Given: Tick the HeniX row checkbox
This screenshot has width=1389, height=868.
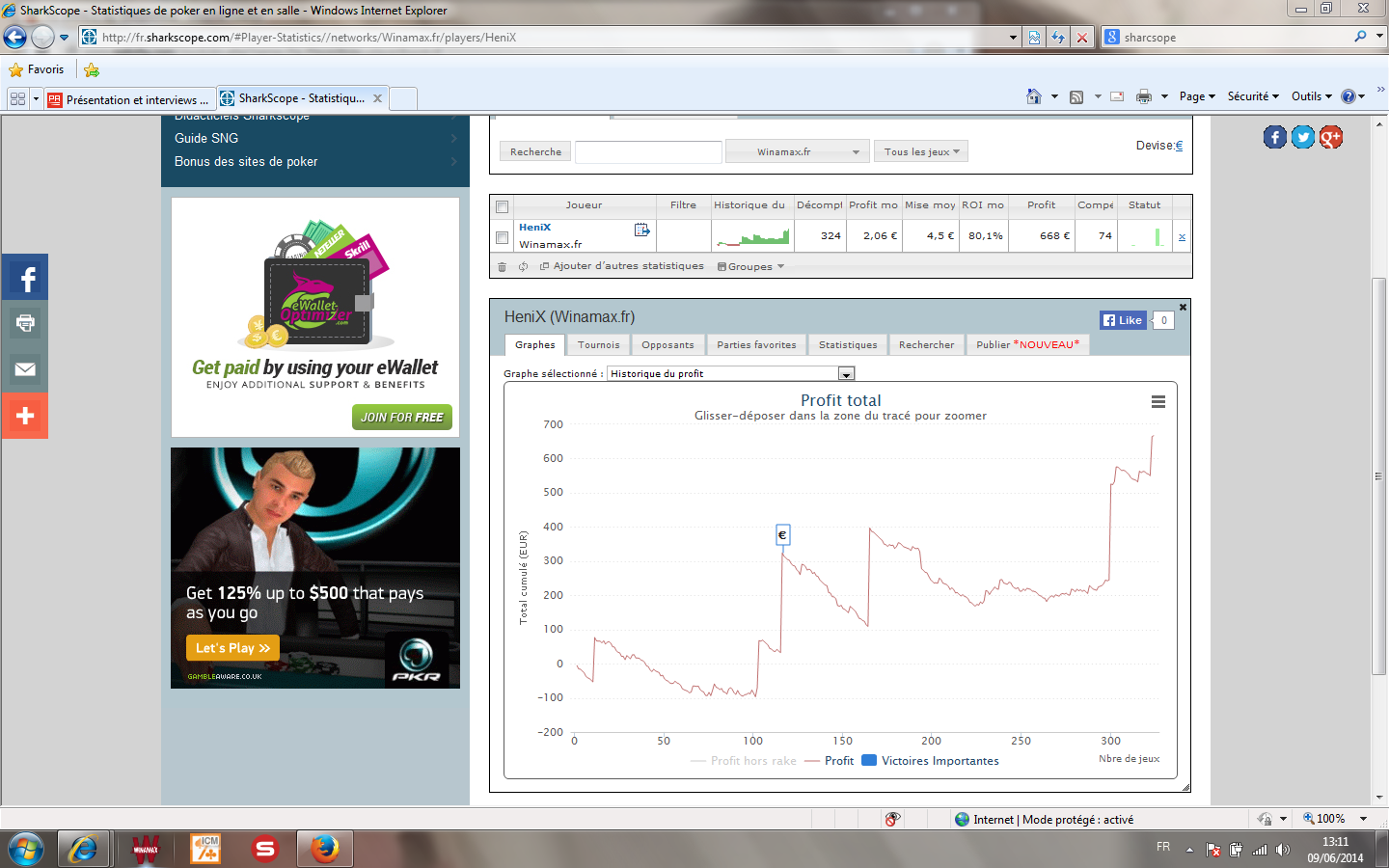Looking at the screenshot, I should coord(502,237).
